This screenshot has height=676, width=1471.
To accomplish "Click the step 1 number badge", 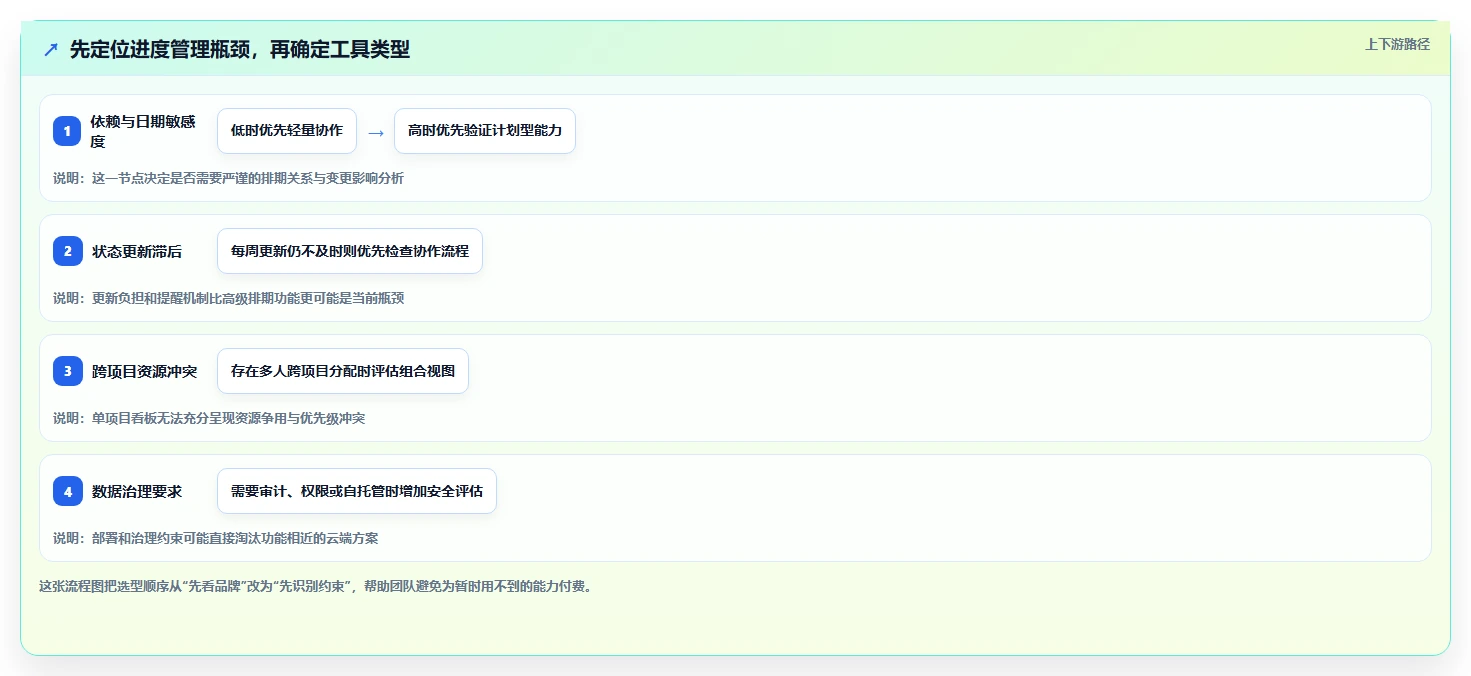I will (x=67, y=131).
